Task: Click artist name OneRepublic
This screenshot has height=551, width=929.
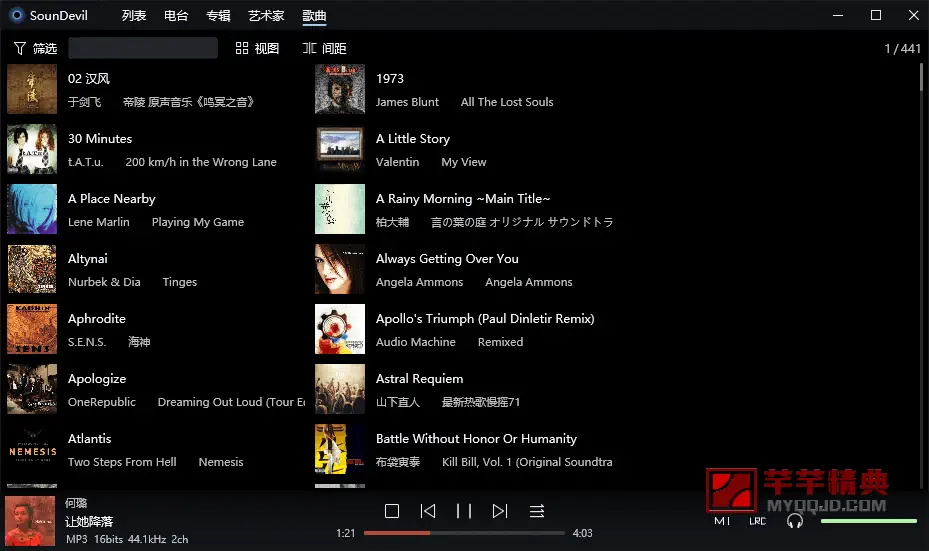Action: point(102,402)
